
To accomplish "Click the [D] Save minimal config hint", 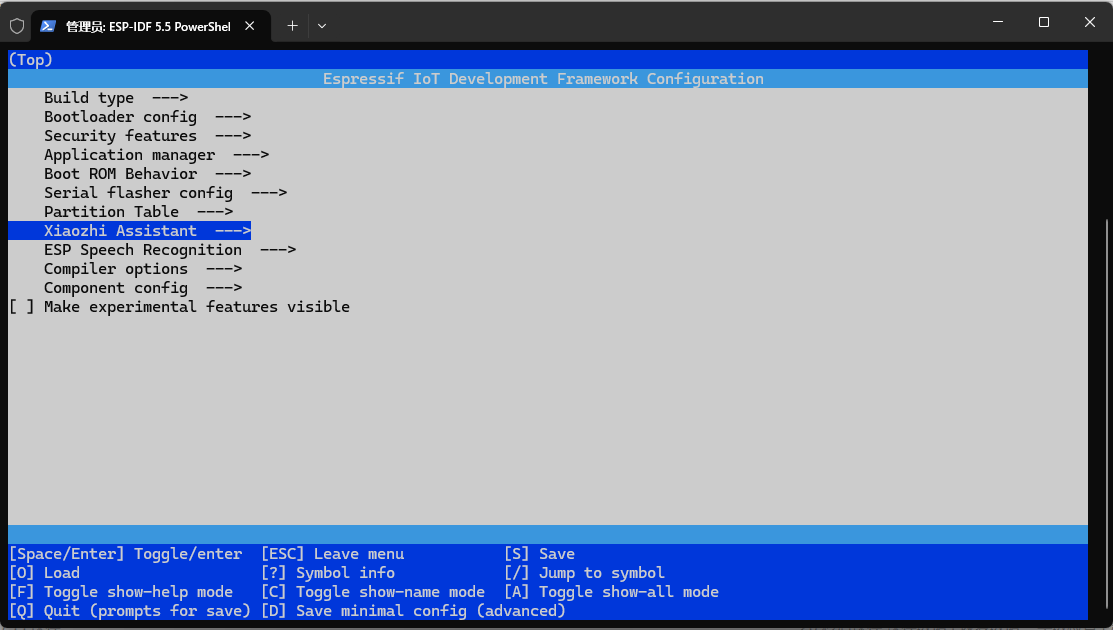I will [x=413, y=611].
